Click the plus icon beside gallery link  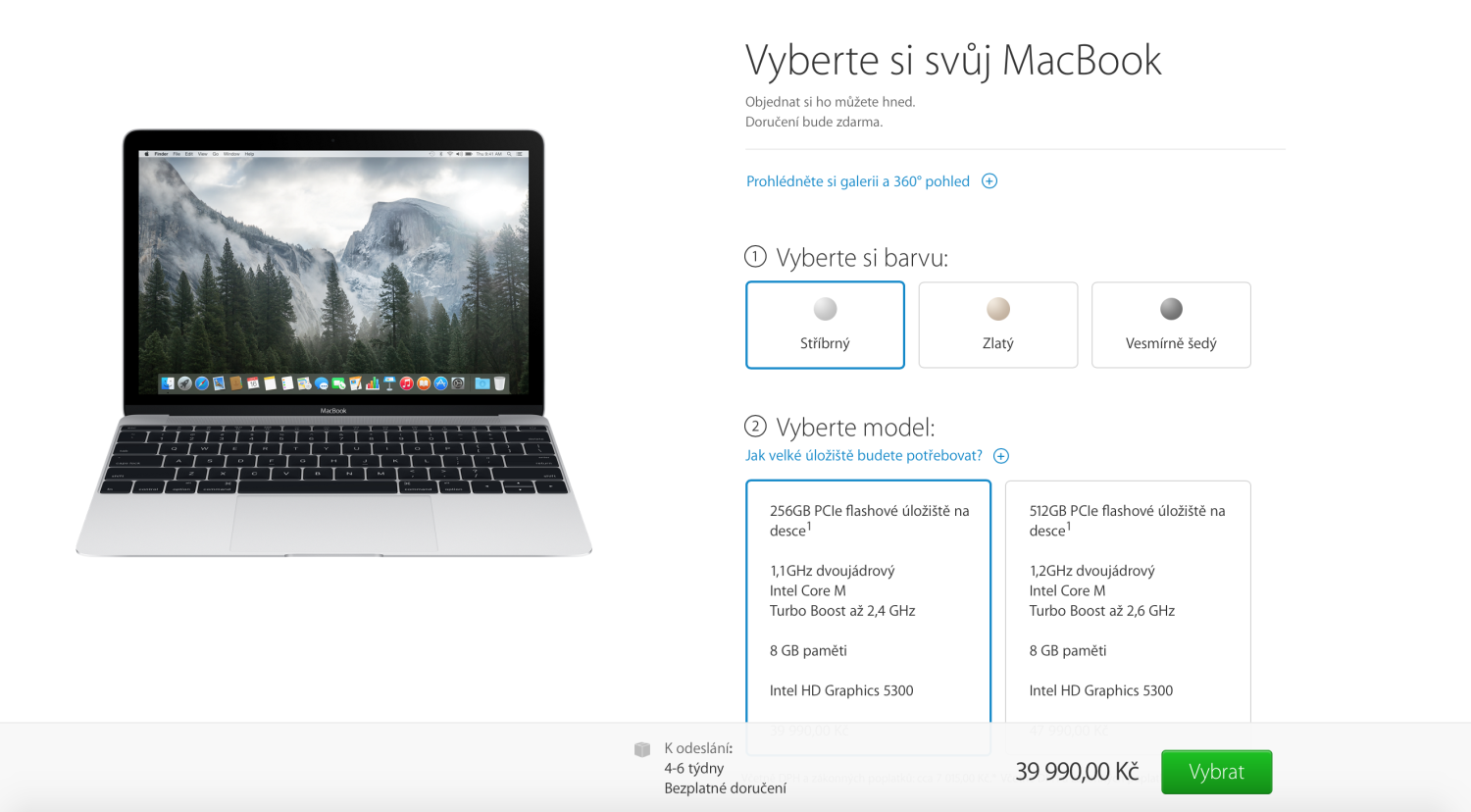click(x=989, y=181)
